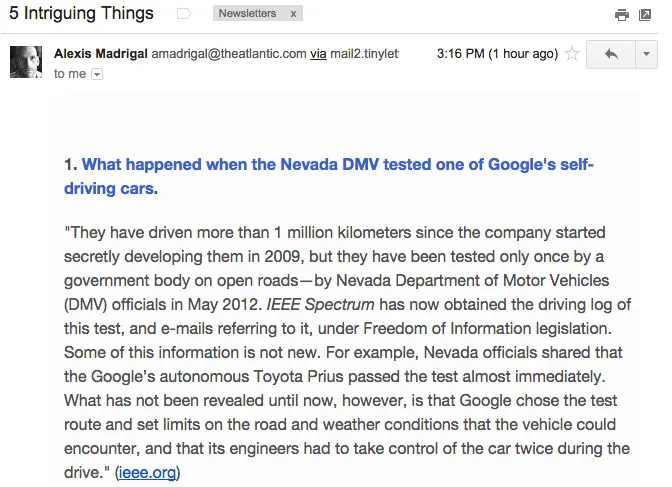Click the reply arrow button
This screenshot has height=487, width=672.
(x=611, y=54)
